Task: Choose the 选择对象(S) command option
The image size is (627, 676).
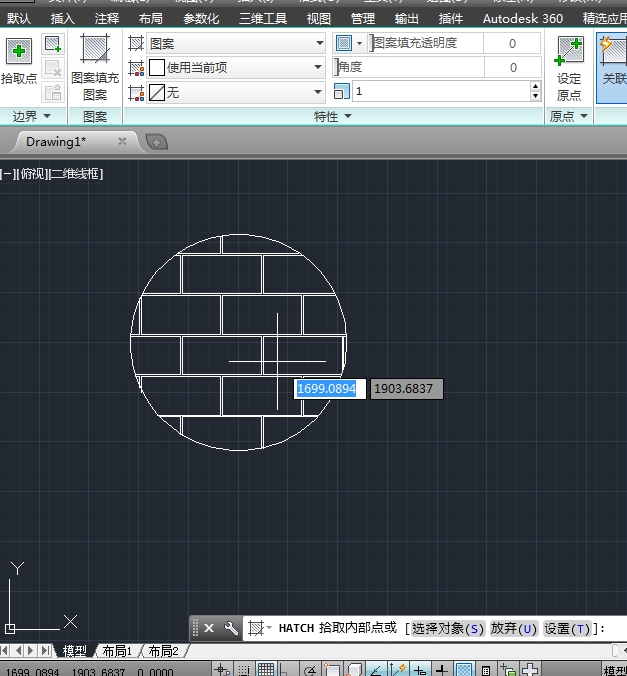Action: pyautogui.click(x=447, y=628)
